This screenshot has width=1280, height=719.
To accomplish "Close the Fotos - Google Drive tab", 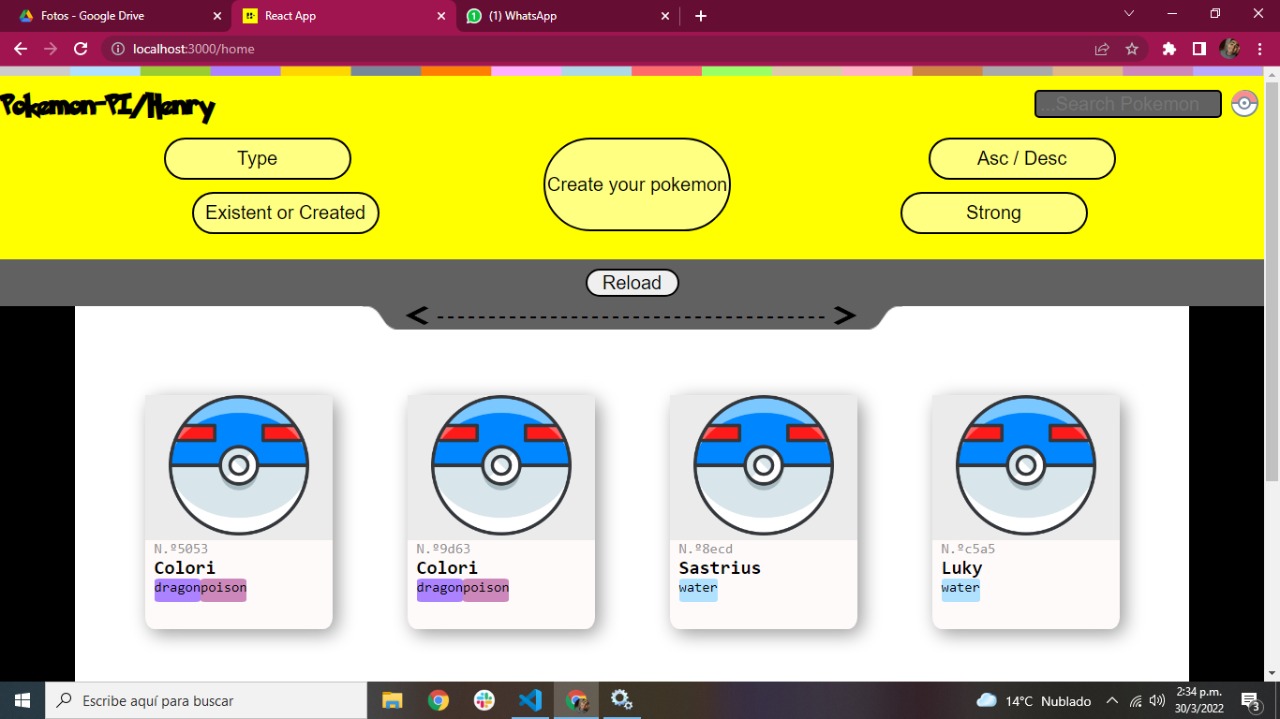I will (217, 16).
